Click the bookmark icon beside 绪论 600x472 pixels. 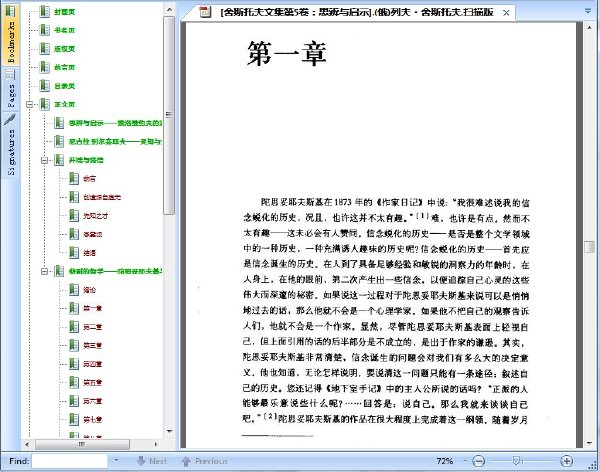74,290
